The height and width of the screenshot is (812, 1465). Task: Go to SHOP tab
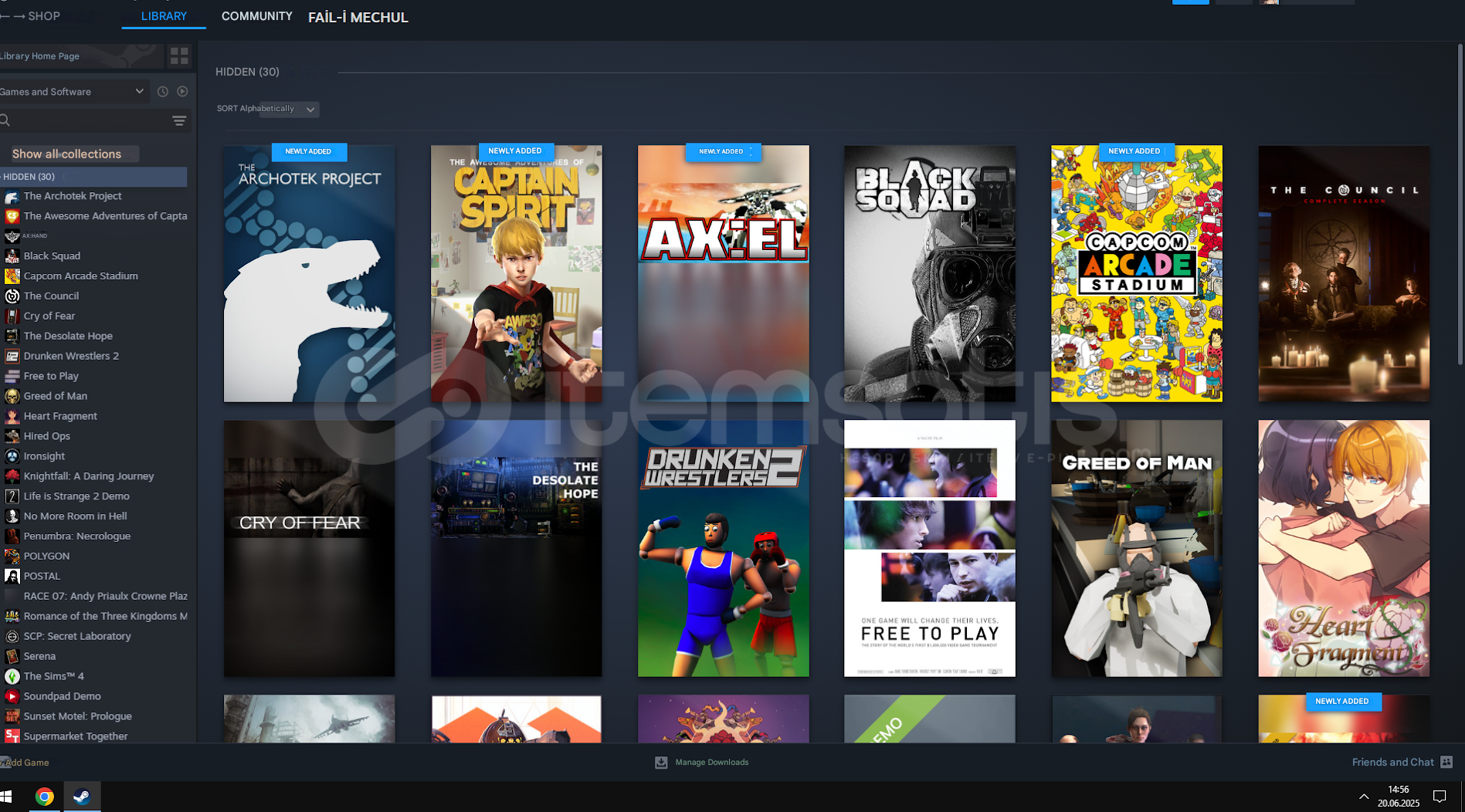tap(44, 16)
